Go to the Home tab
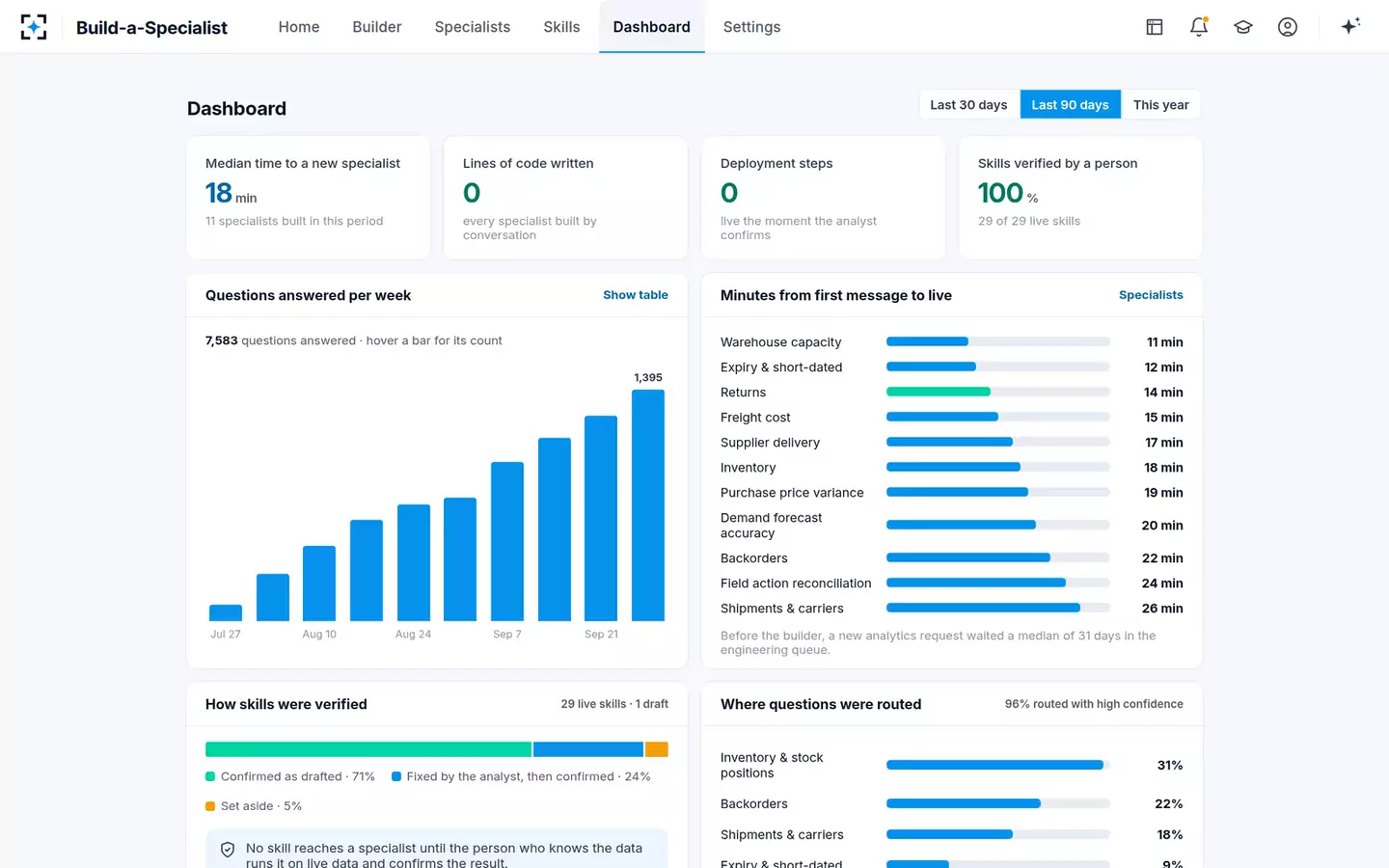 pyautogui.click(x=299, y=27)
